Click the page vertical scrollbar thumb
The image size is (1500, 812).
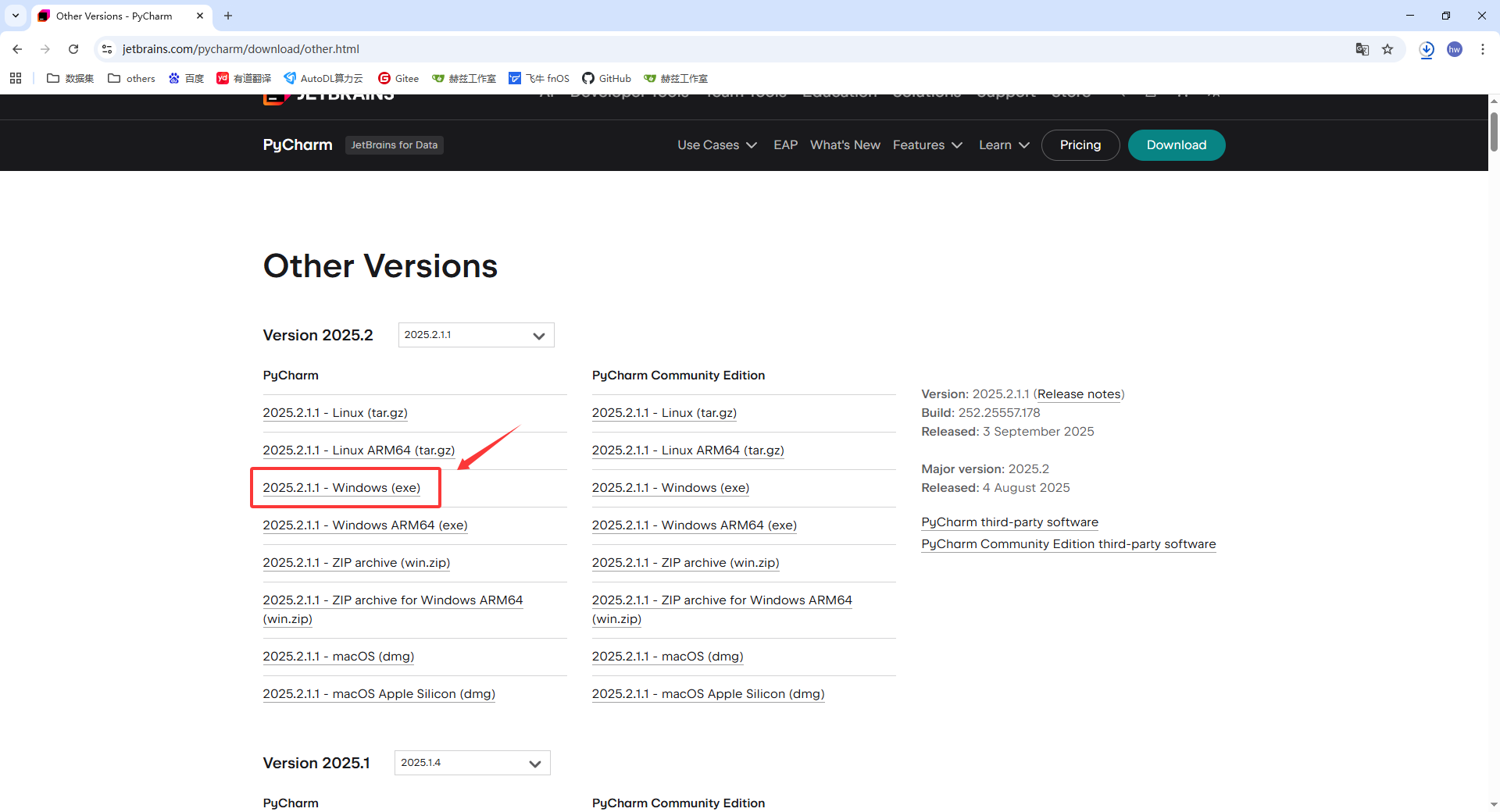[x=1494, y=131]
